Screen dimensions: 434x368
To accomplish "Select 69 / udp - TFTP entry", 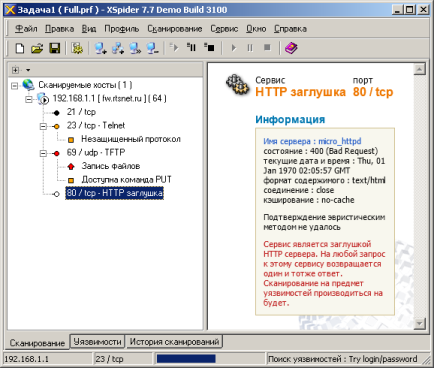I will [x=96, y=153].
